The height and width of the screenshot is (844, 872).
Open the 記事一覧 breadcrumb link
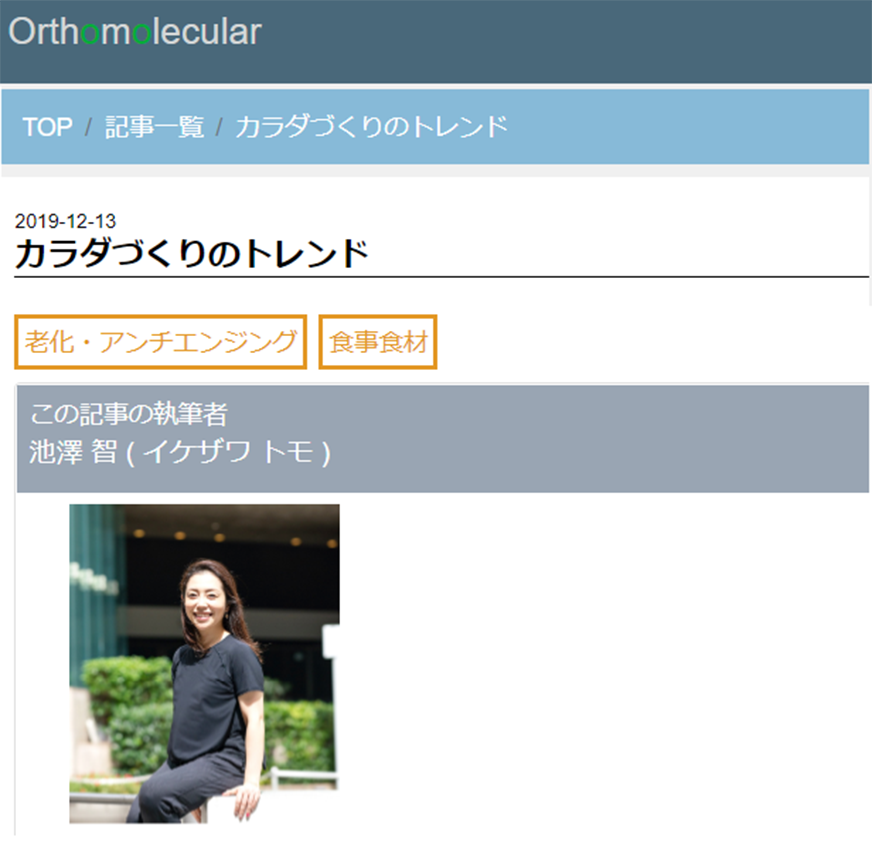pyautogui.click(x=154, y=127)
